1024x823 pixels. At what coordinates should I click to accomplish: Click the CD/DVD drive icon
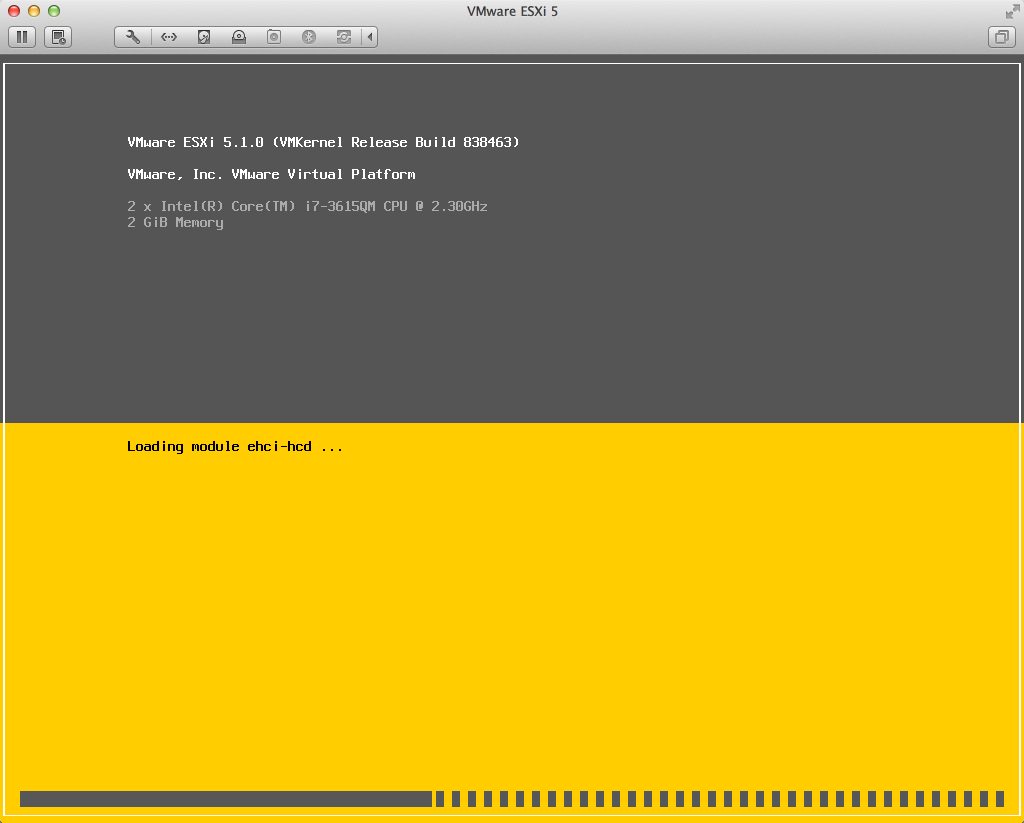tap(239, 37)
